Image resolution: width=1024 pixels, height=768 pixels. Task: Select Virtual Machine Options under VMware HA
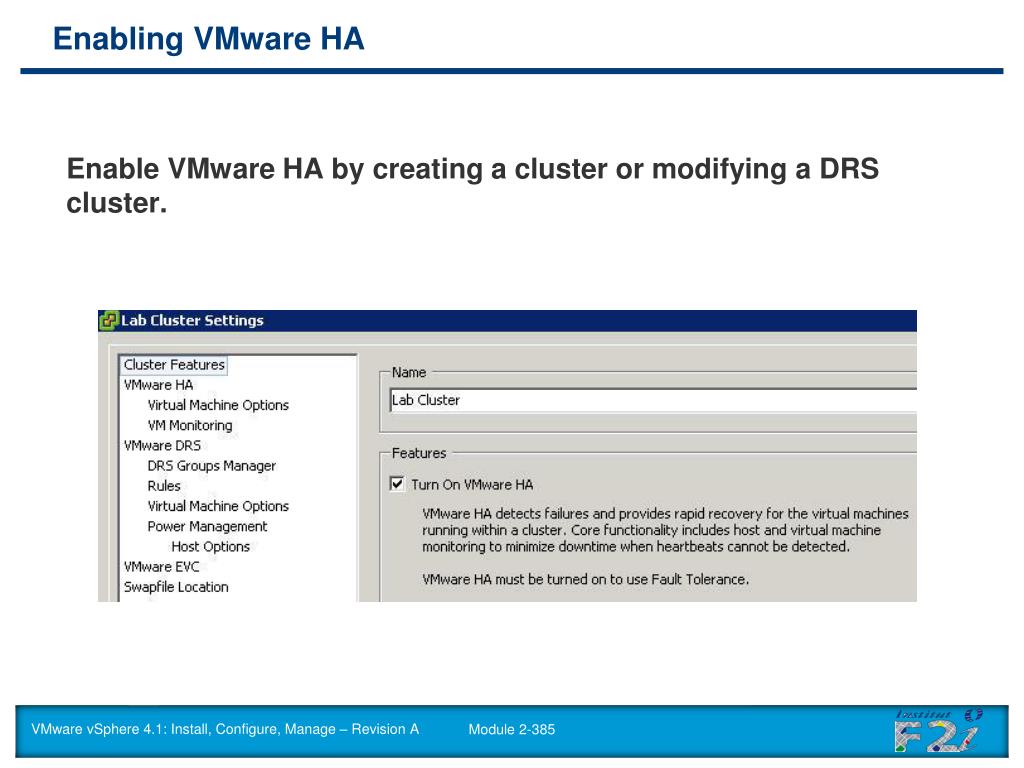(x=218, y=405)
